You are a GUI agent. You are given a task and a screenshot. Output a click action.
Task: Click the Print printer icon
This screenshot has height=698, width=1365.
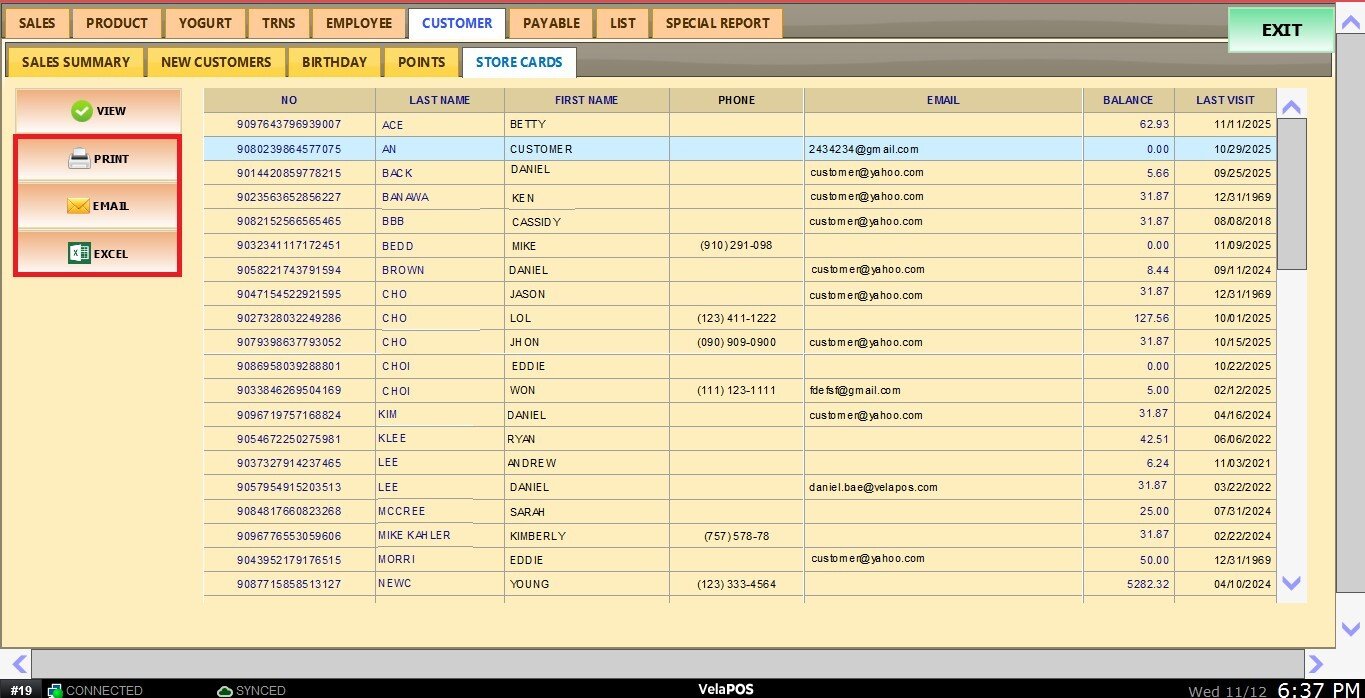click(x=80, y=159)
